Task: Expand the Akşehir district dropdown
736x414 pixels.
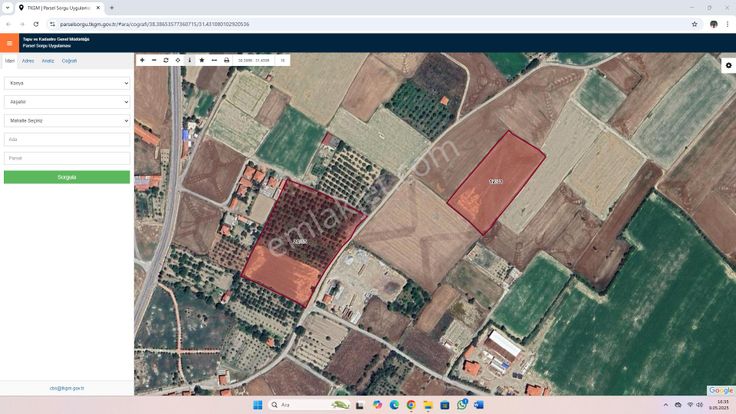Action: click(67, 102)
